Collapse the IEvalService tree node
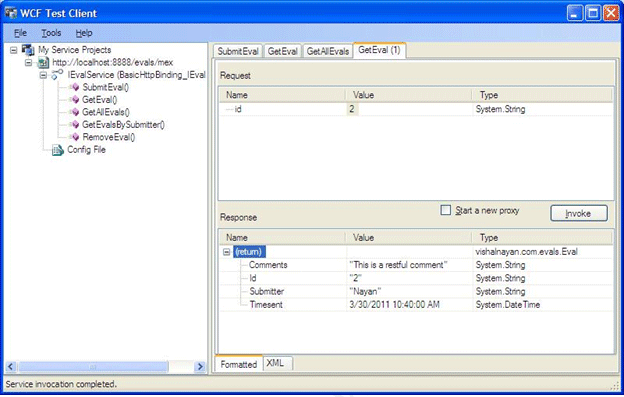Image resolution: width=624 pixels, height=397 pixels. 43,75
